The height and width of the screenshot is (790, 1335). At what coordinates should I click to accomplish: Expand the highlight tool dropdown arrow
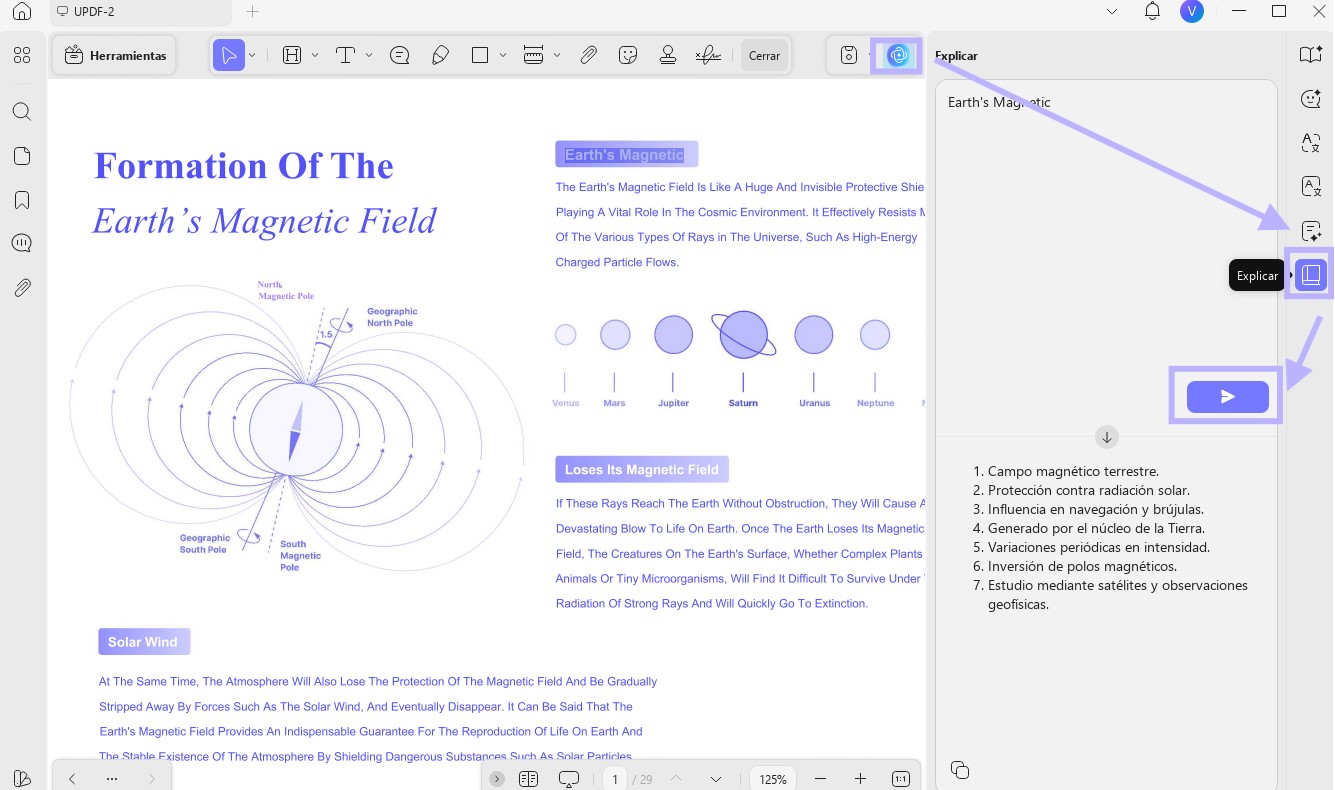(x=315, y=55)
